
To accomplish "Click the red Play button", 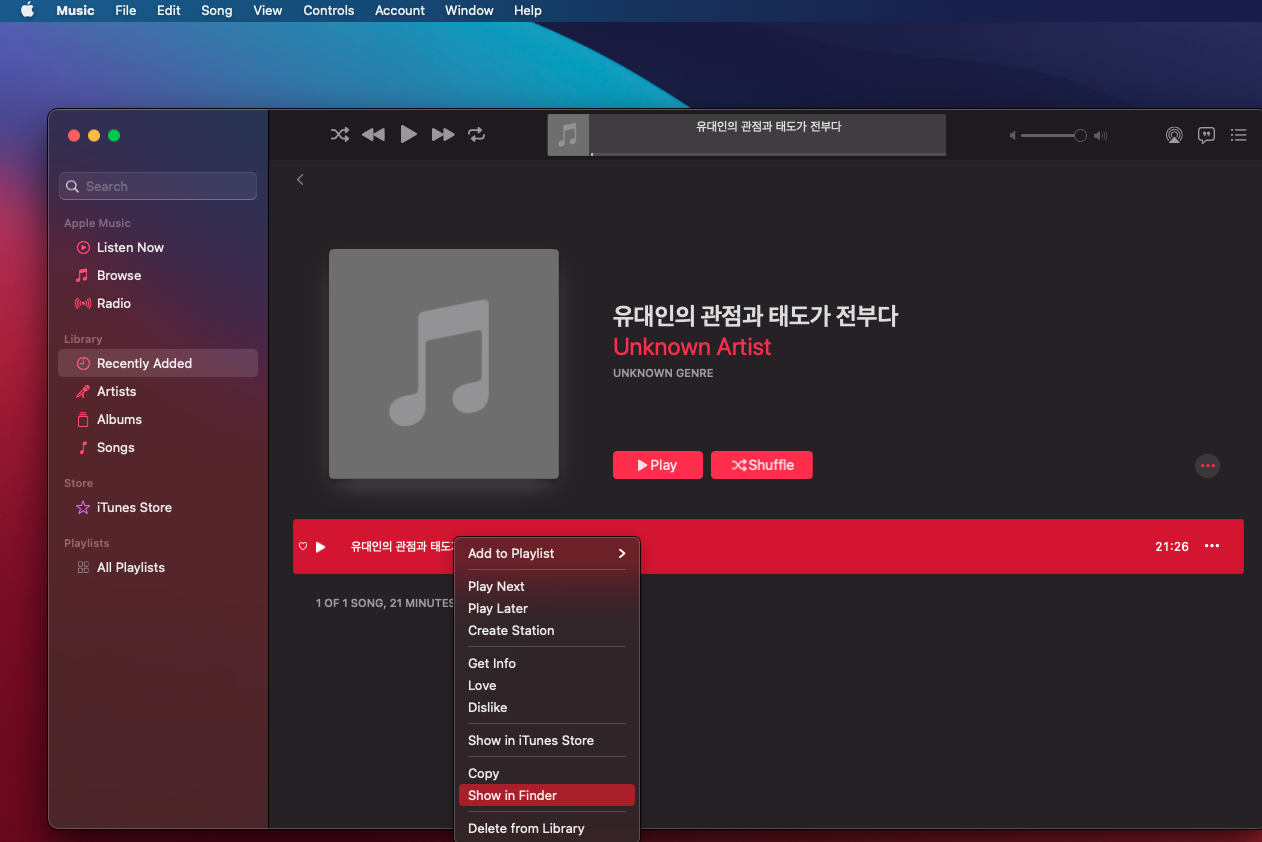I will pyautogui.click(x=658, y=465).
